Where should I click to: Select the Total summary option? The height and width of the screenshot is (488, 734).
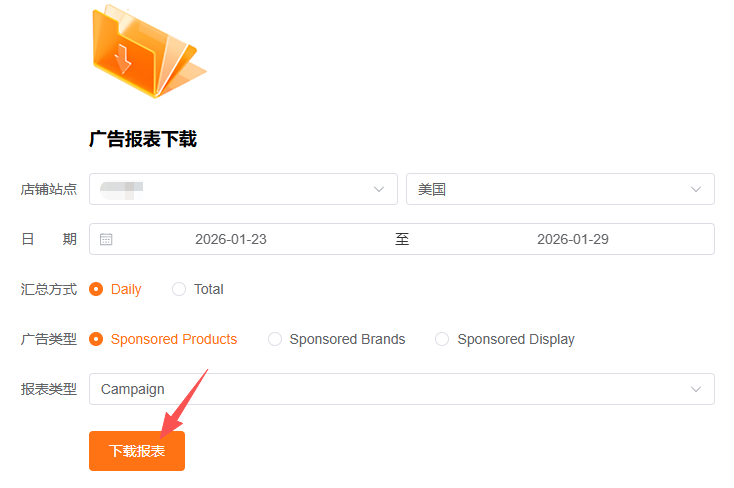(x=180, y=289)
